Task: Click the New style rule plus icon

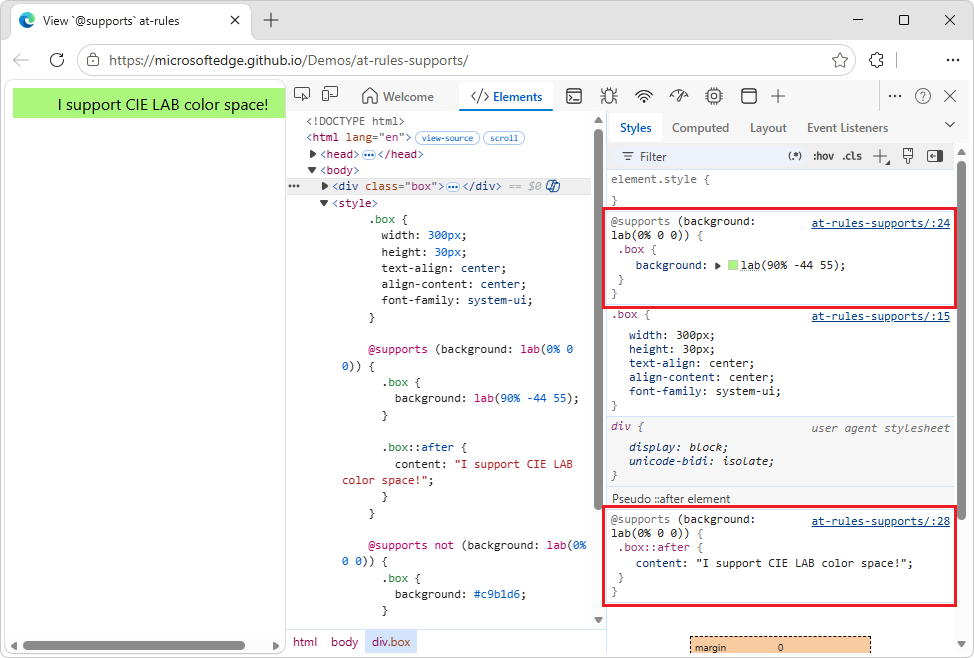Action: [x=880, y=157]
